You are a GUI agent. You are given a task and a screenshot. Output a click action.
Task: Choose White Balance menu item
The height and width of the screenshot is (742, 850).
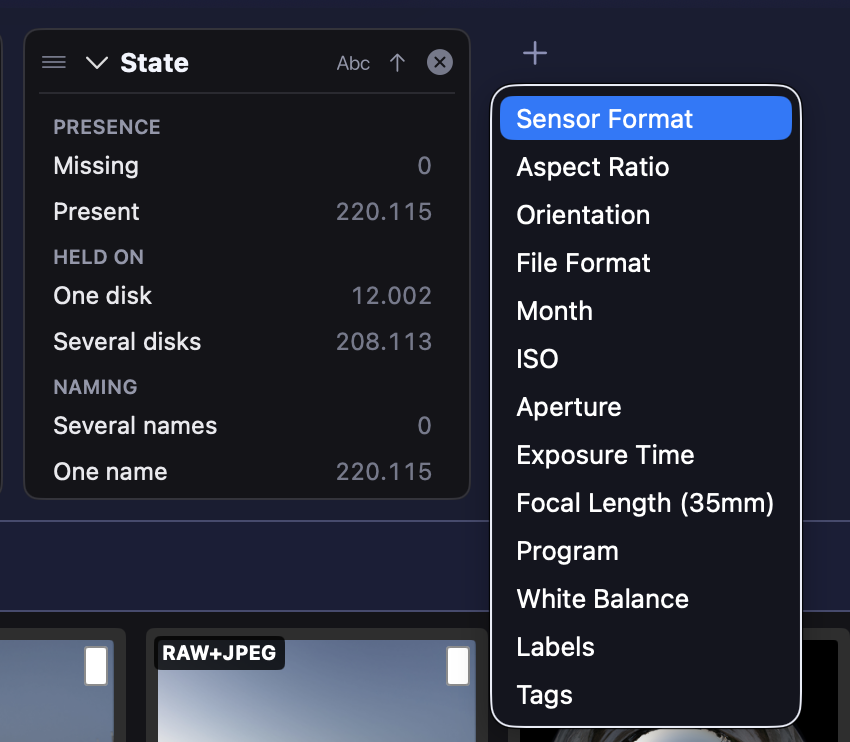coord(646,598)
